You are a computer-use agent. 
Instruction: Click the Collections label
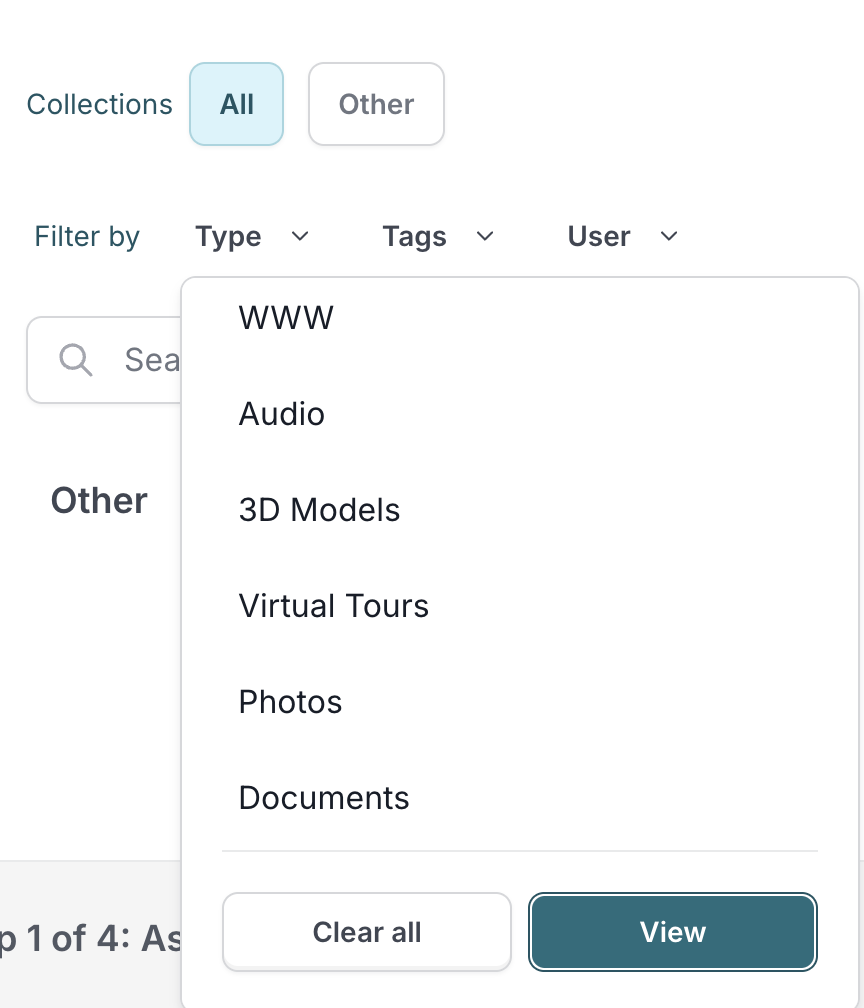[x=100, y=104]
